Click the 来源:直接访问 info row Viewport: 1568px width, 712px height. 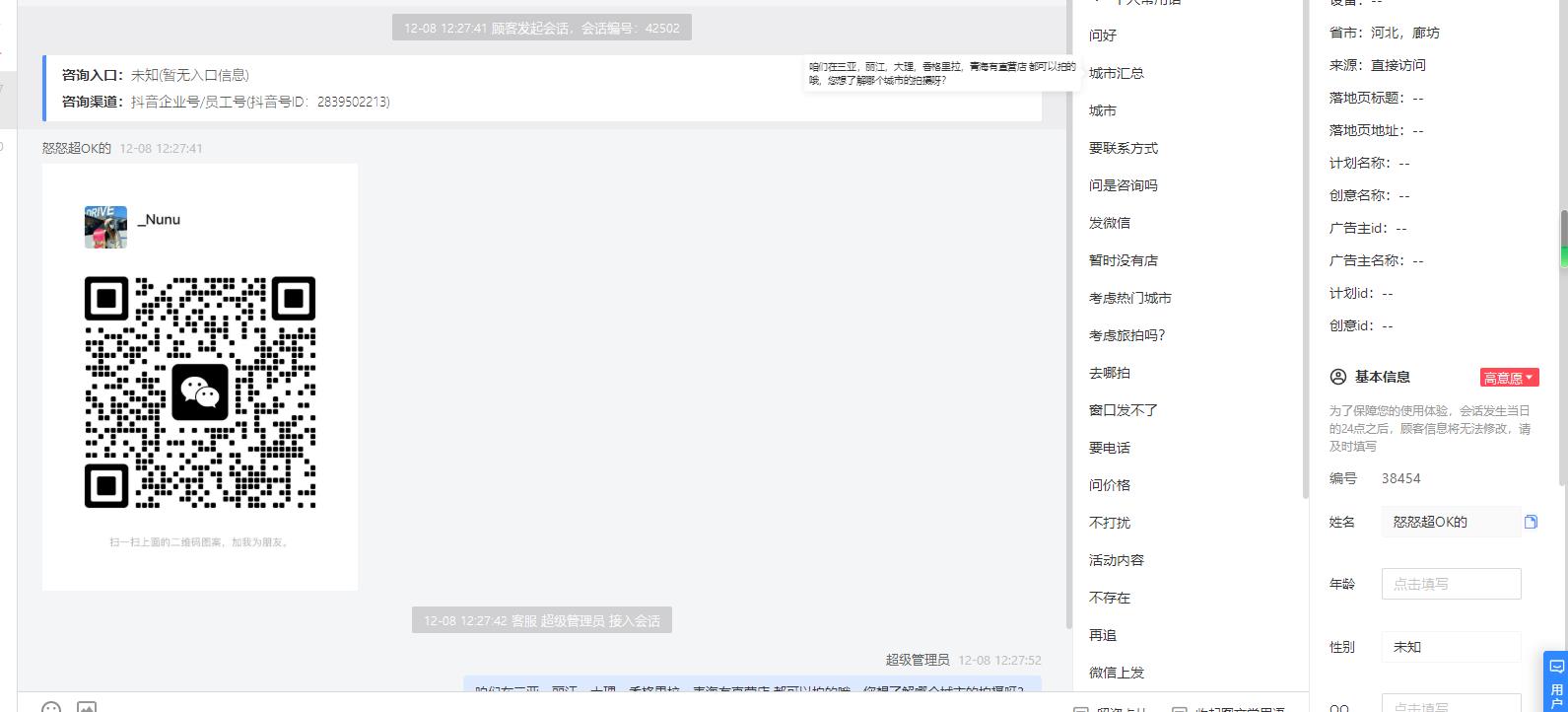(x=1378, y=65)
